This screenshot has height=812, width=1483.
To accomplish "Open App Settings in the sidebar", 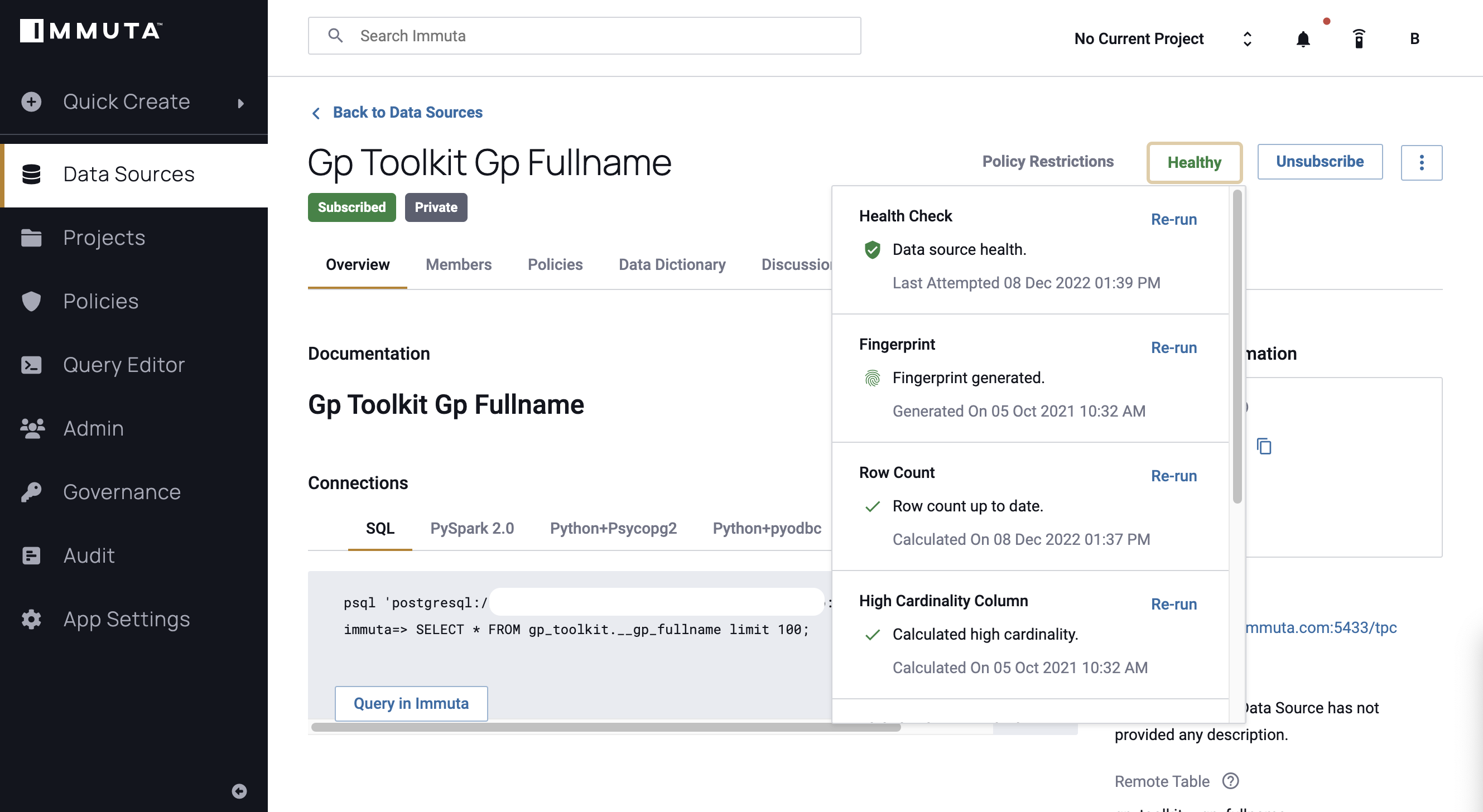I will coord(133,619).
